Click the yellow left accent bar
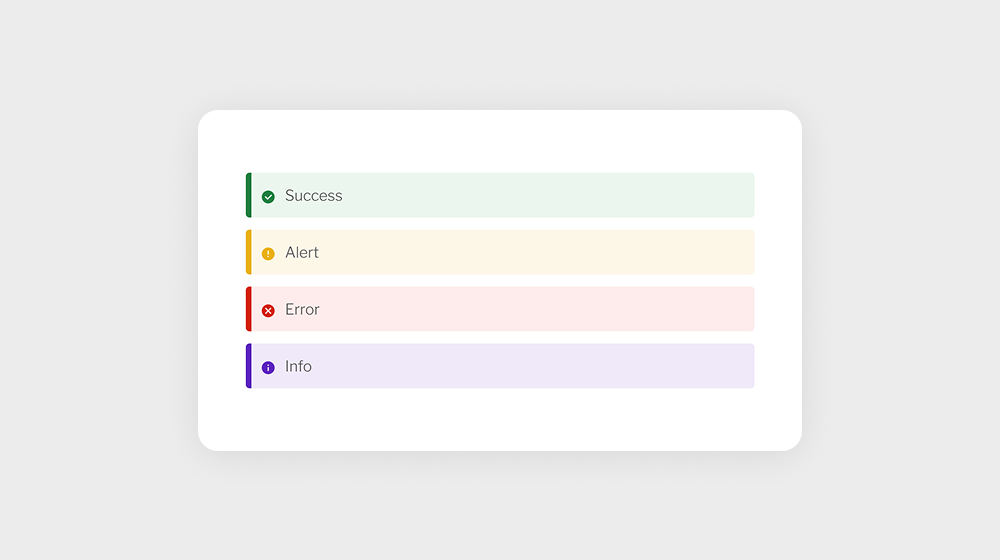Image resolution: width=1000 pixels, height=560 pixels. click(x=249, y=252)
